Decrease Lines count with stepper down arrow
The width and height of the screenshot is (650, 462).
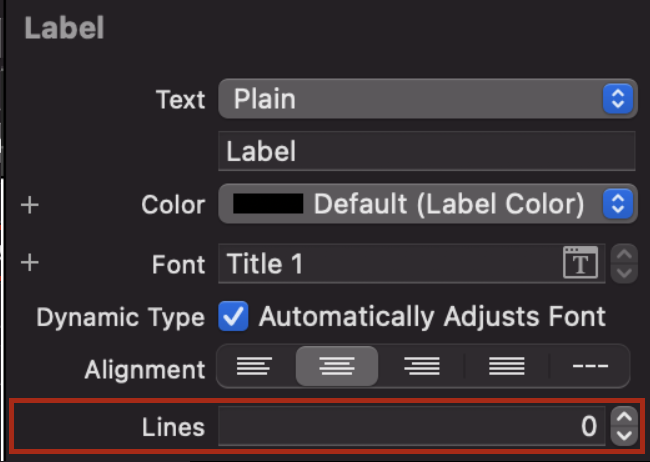624,436
